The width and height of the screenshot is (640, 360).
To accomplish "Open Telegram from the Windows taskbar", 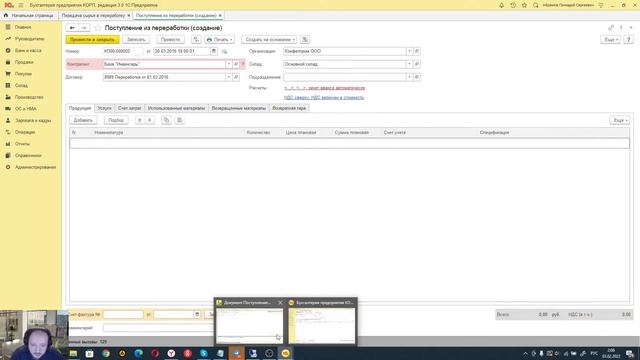I will pyautogui.click(x=236, y=353).
